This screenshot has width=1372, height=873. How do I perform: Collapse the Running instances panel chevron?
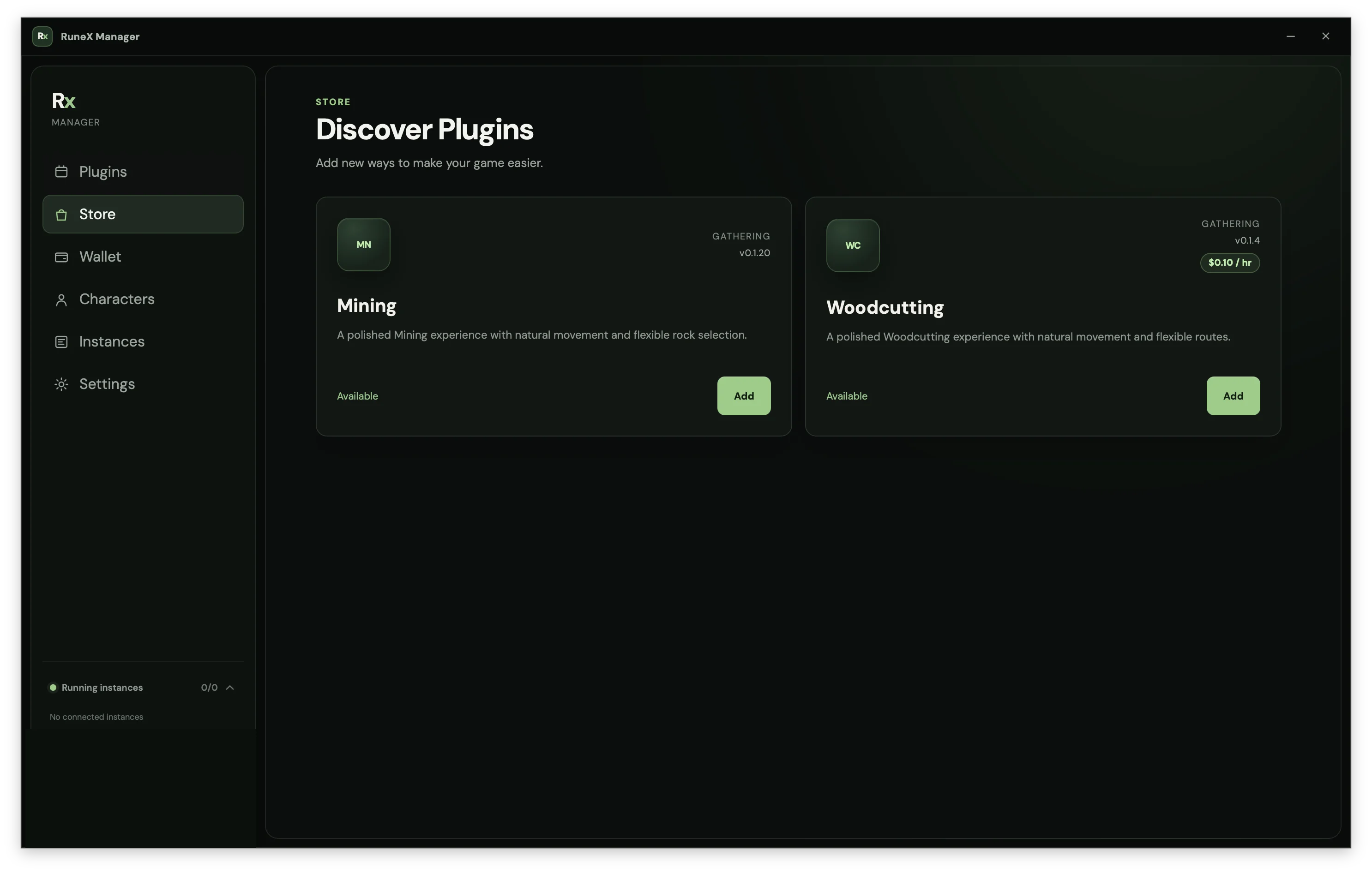230,688
